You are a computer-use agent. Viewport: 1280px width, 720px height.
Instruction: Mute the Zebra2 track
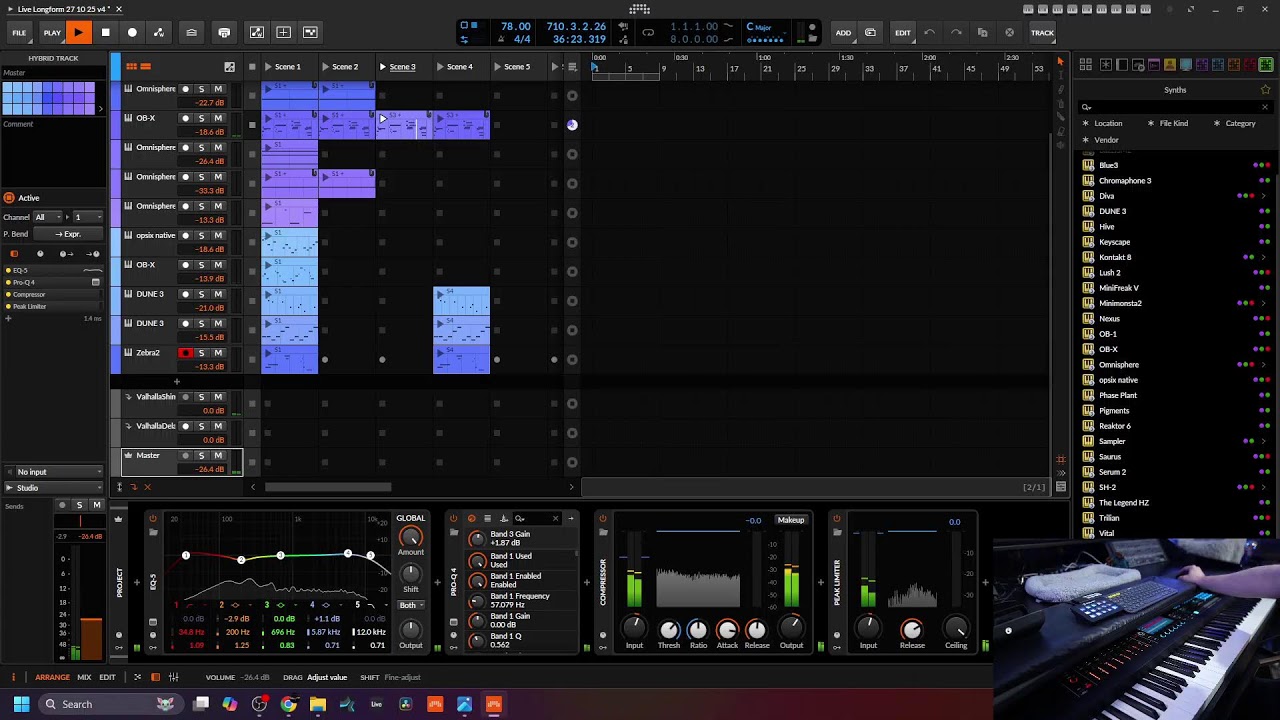tap(218, 353)
